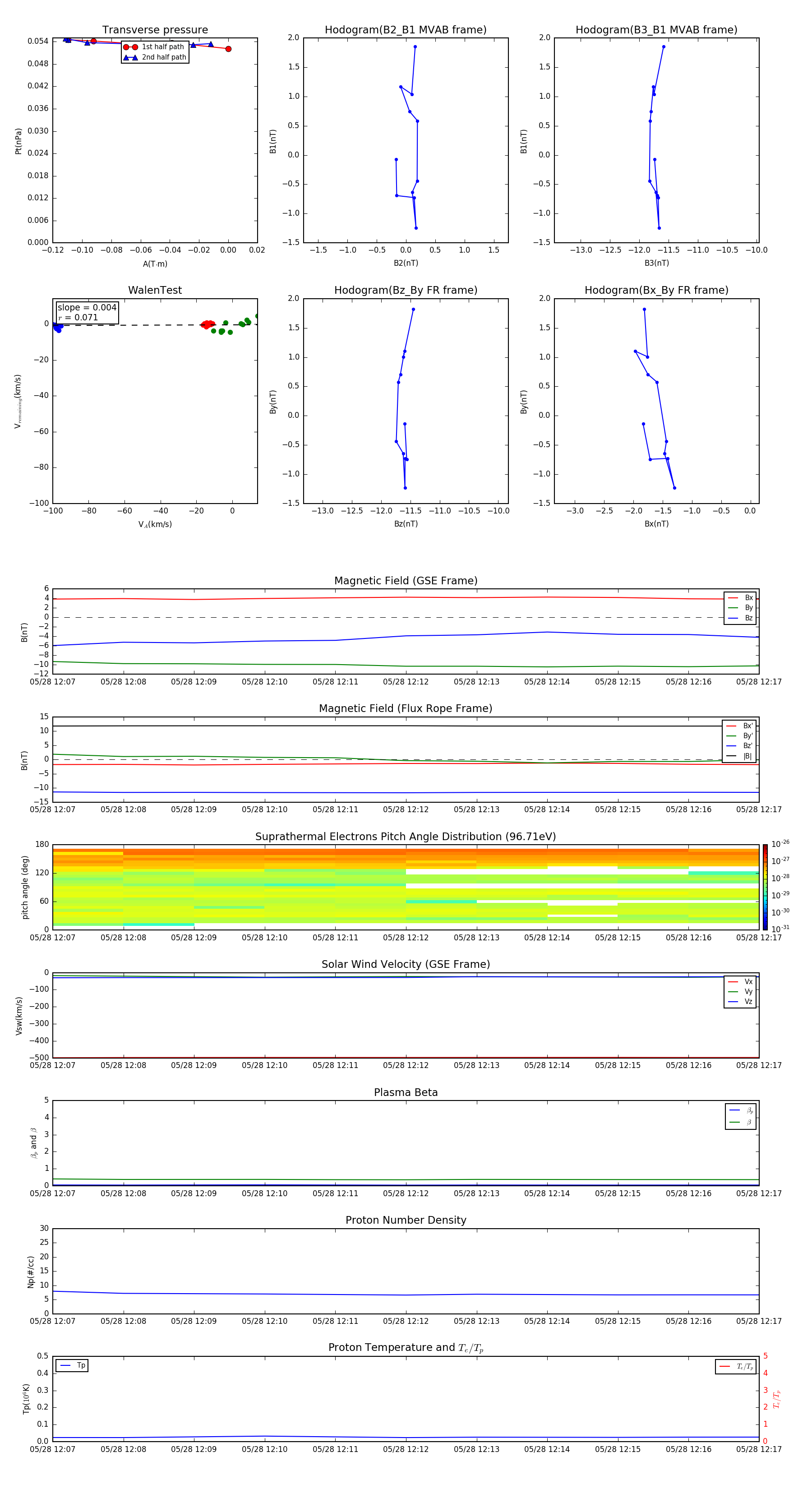Image resolution: width=812 pixels, height=1489 pixels.
Task: Click the Vx legend entry
Action: 740,981
